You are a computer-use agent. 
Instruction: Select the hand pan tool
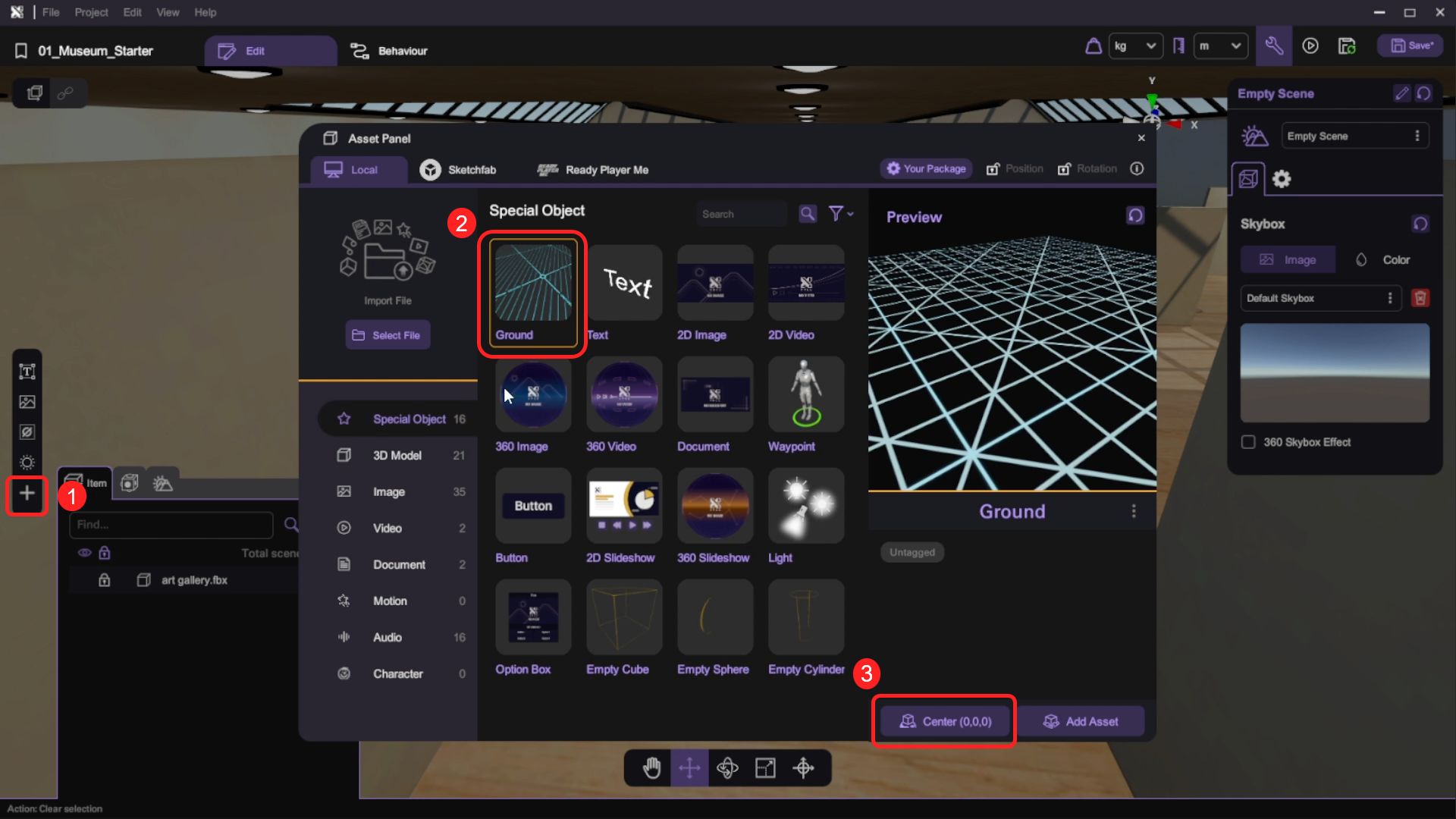click(x=651, y=768)
